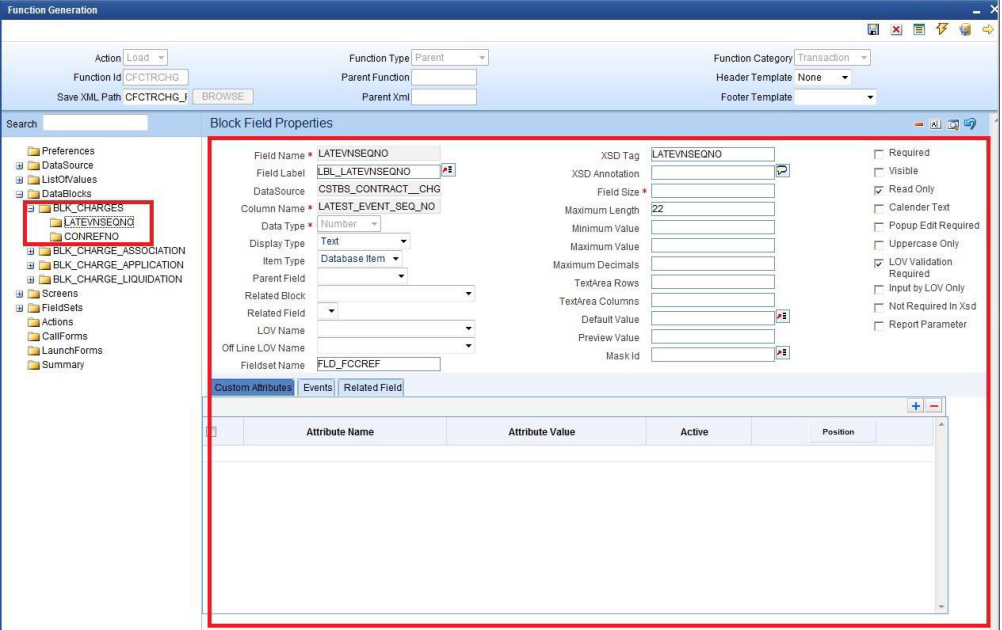
Task: Check Not Required In Xsd
Action: (879, 307)
